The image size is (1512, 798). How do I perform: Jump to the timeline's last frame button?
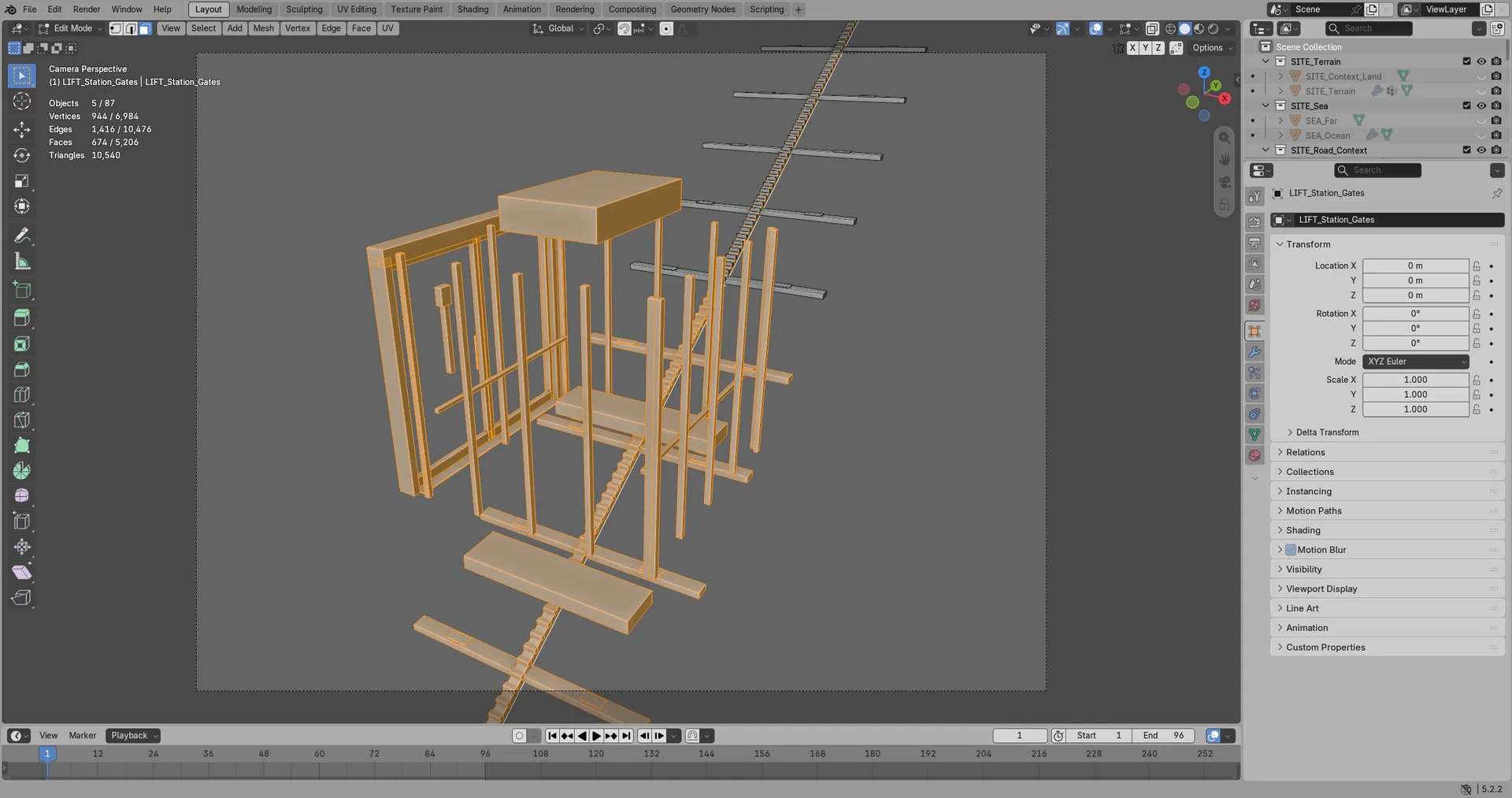tap(626, 736)
